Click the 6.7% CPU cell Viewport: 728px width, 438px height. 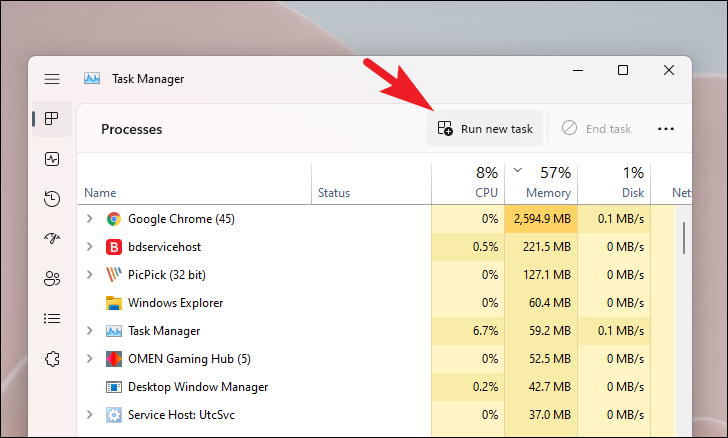(468, 331)
